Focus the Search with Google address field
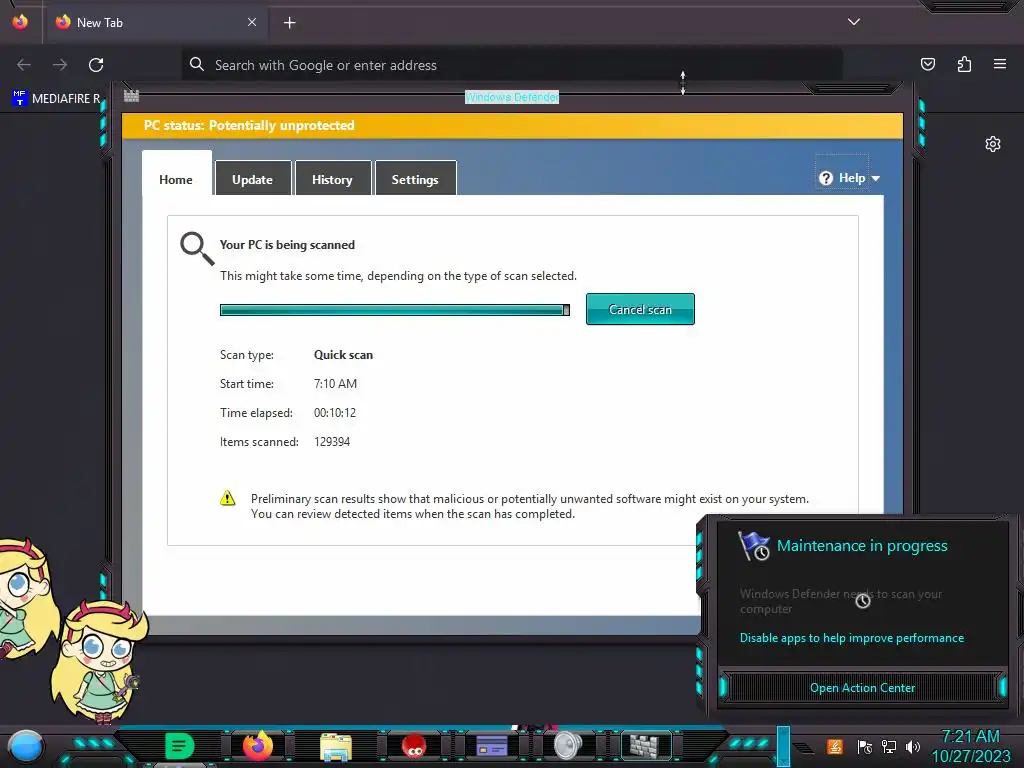The image size is (1024, 768). [x=511, y=65]
